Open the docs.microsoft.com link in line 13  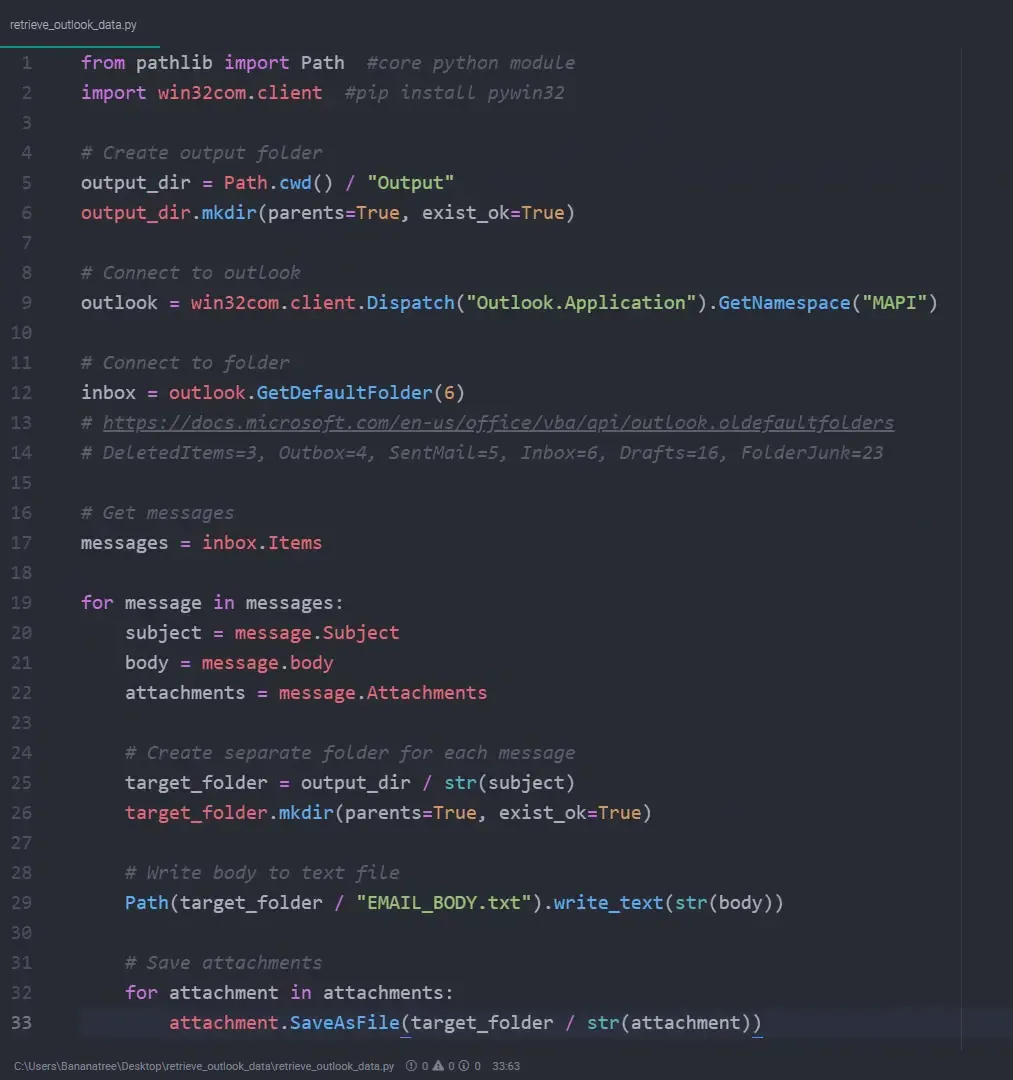[498, 423]
